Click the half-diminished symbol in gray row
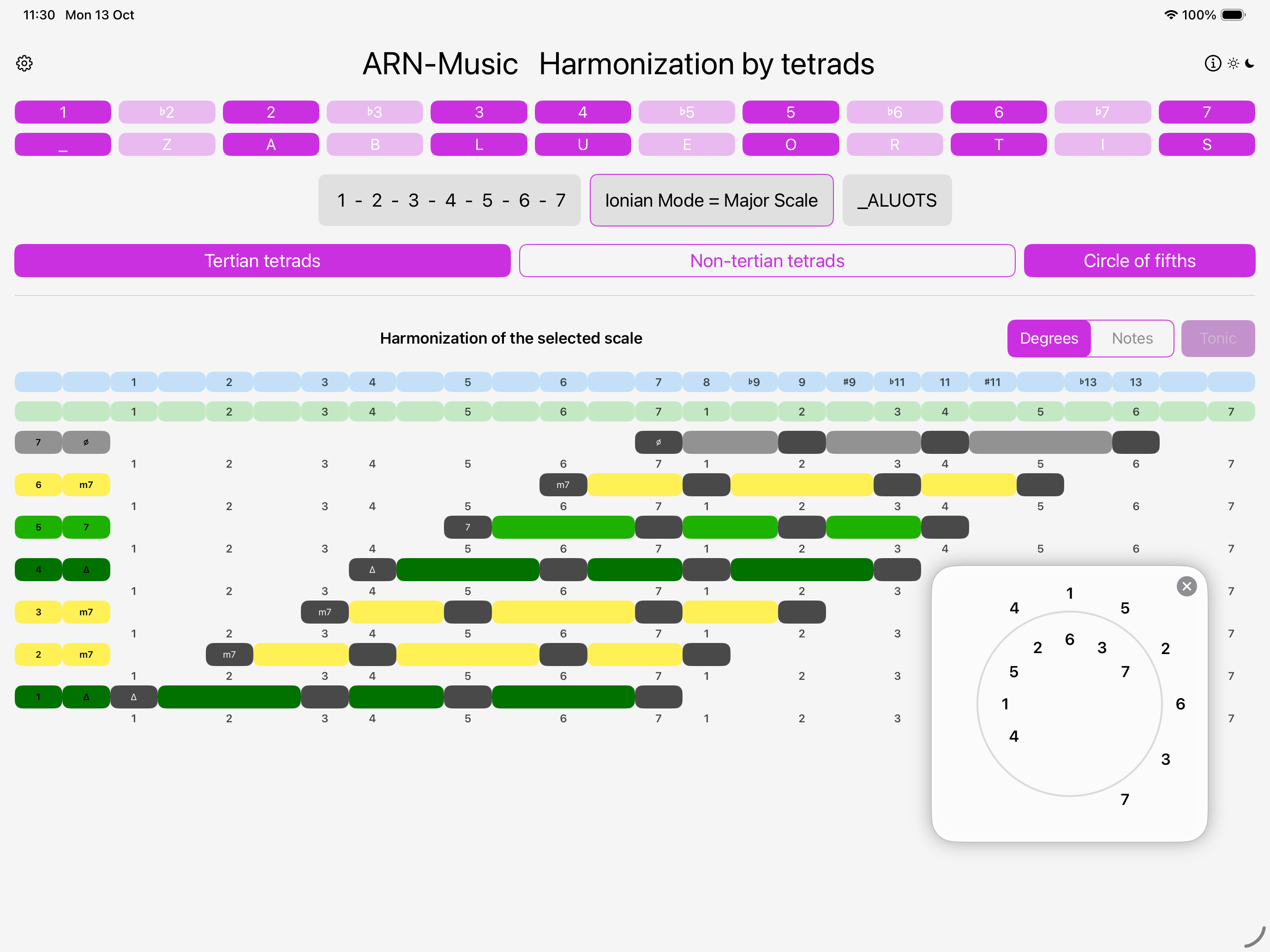This screenshot has width=1270, height=952. point(86,442)
